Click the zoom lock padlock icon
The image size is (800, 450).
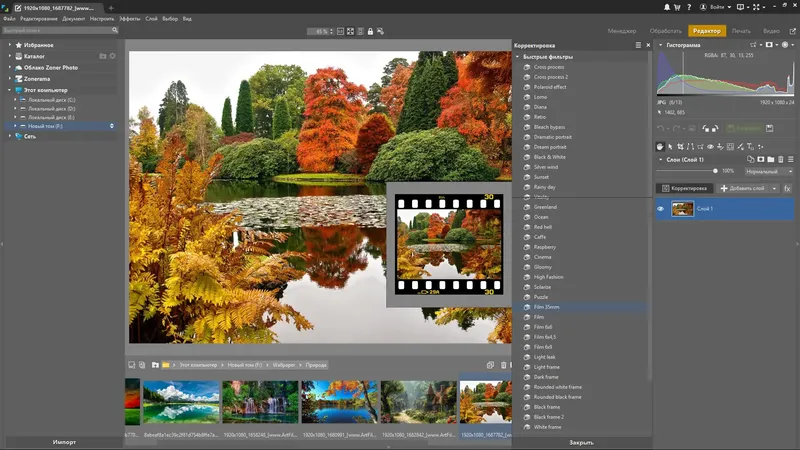coord(370,32)
